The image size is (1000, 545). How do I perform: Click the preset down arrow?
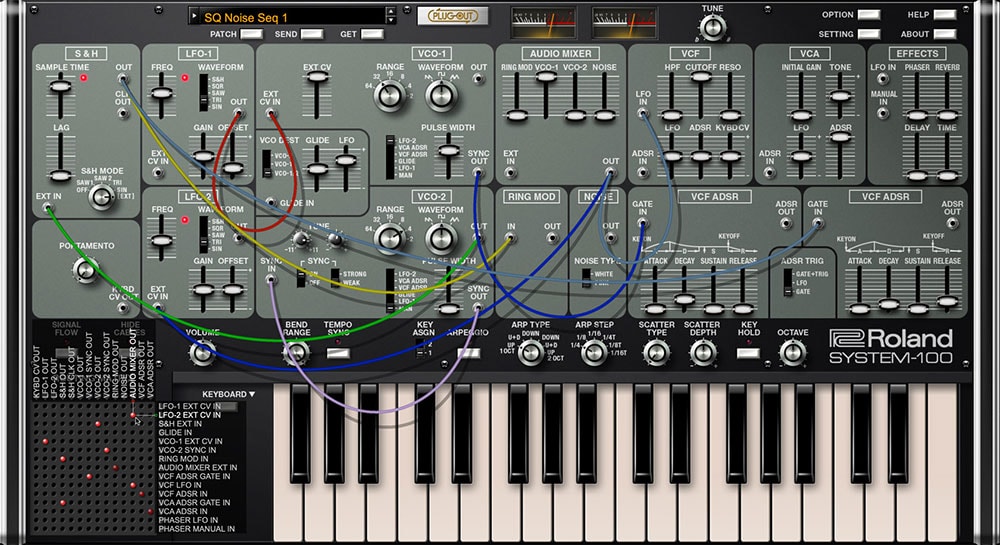(x=390, y=21)
